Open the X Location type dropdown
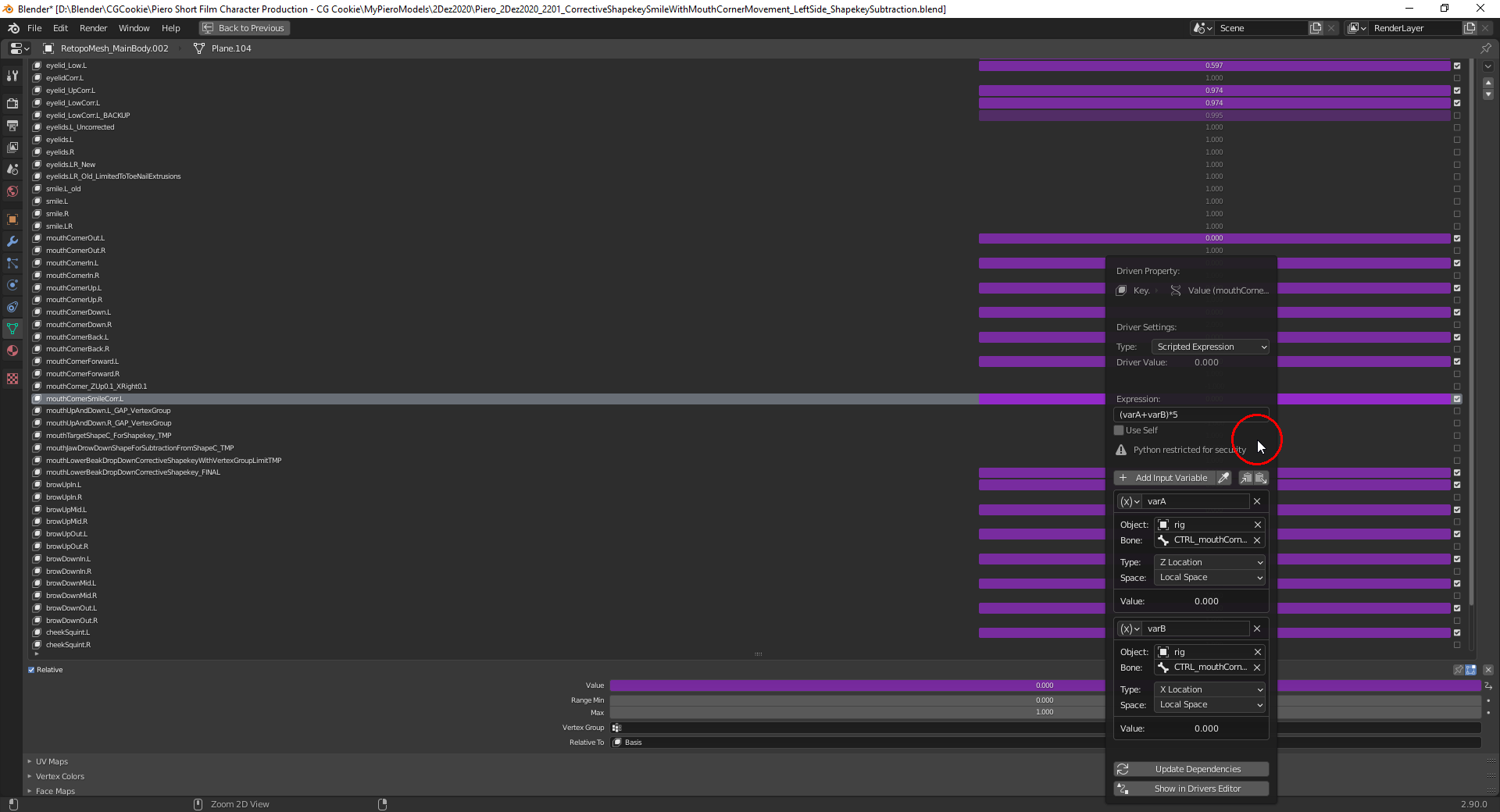This screenshot has height=812, width=1500. [x=1210, y=689]
